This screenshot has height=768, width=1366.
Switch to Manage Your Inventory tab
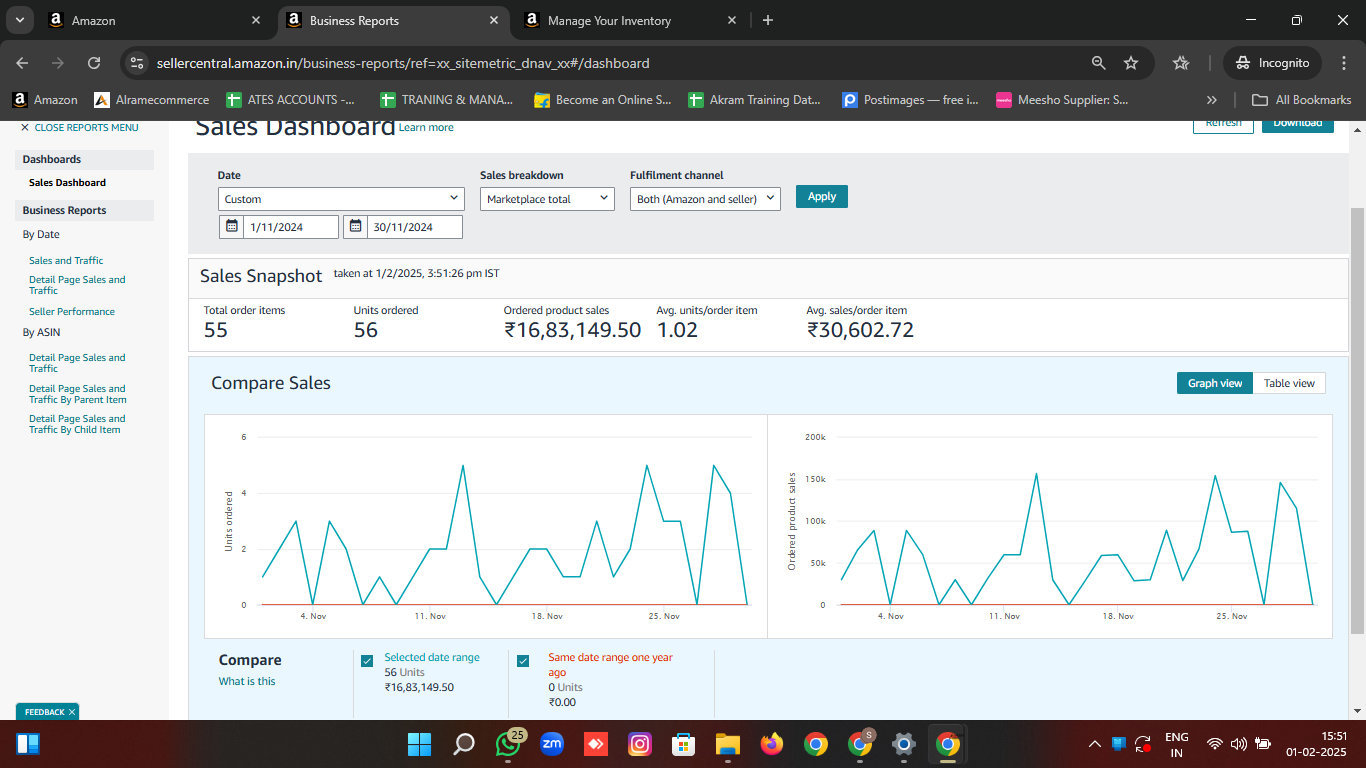(609, 20)
